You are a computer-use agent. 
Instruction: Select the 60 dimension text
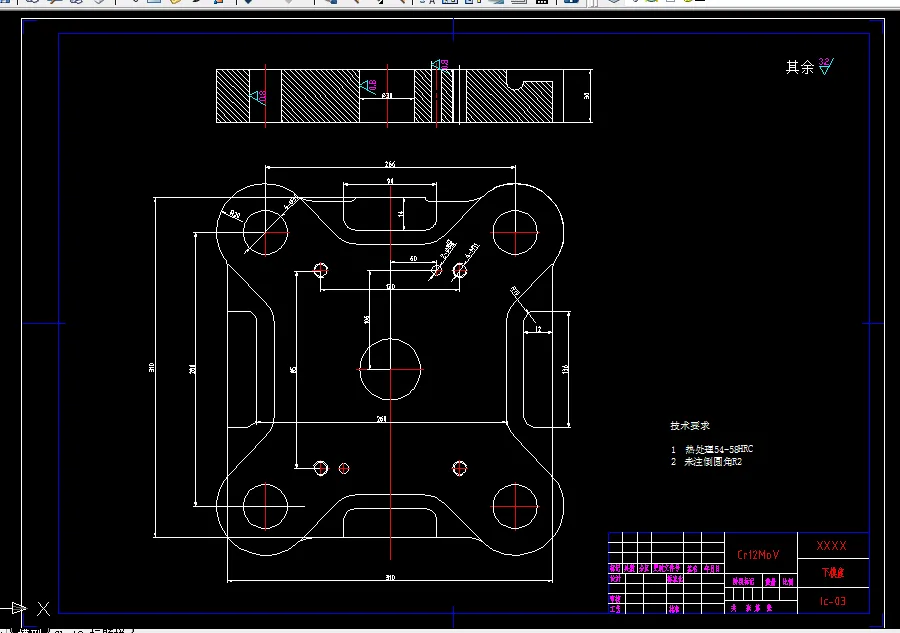(413, 259)
